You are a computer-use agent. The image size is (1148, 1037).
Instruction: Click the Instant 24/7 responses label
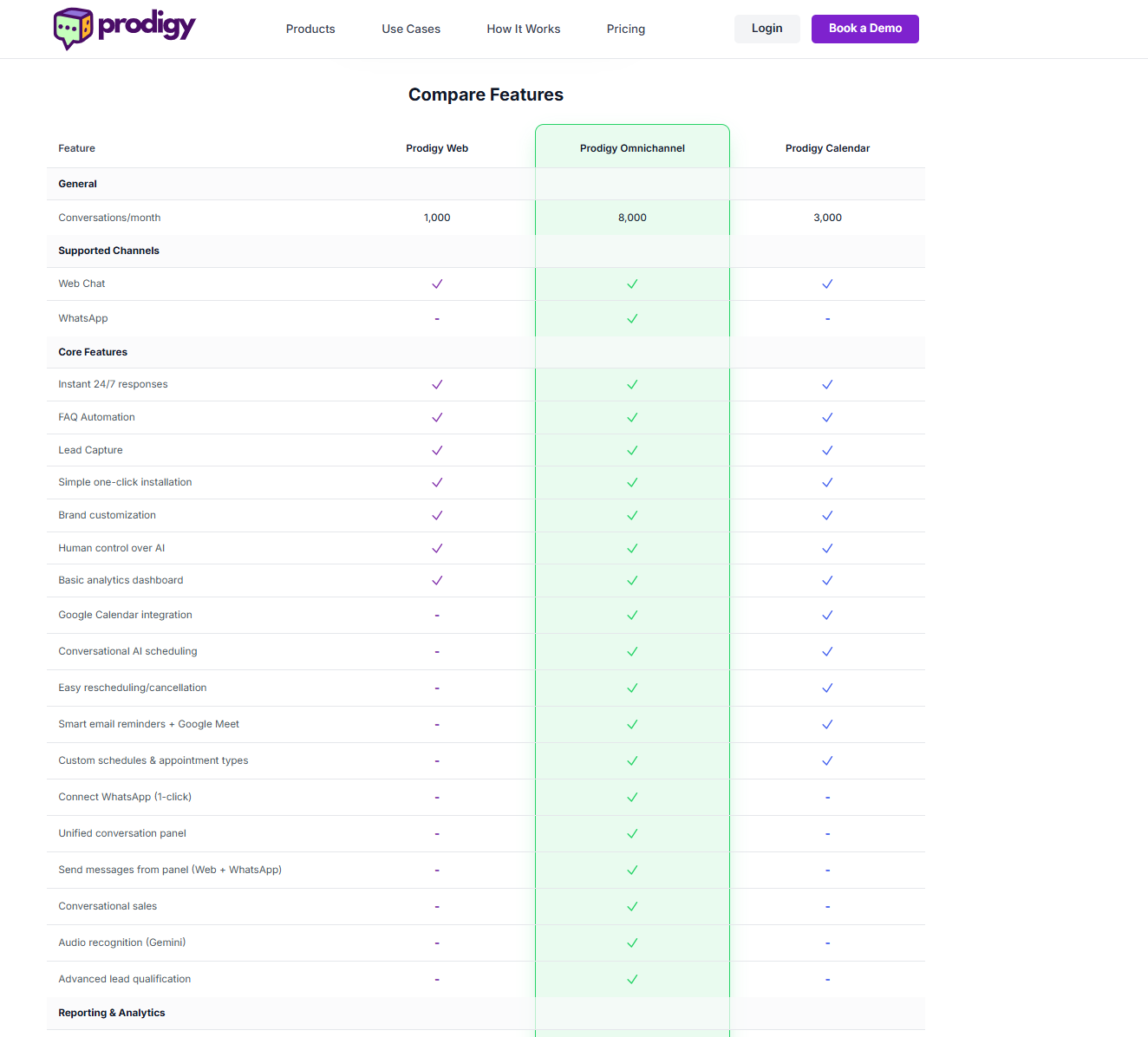[x=113, y=384]
